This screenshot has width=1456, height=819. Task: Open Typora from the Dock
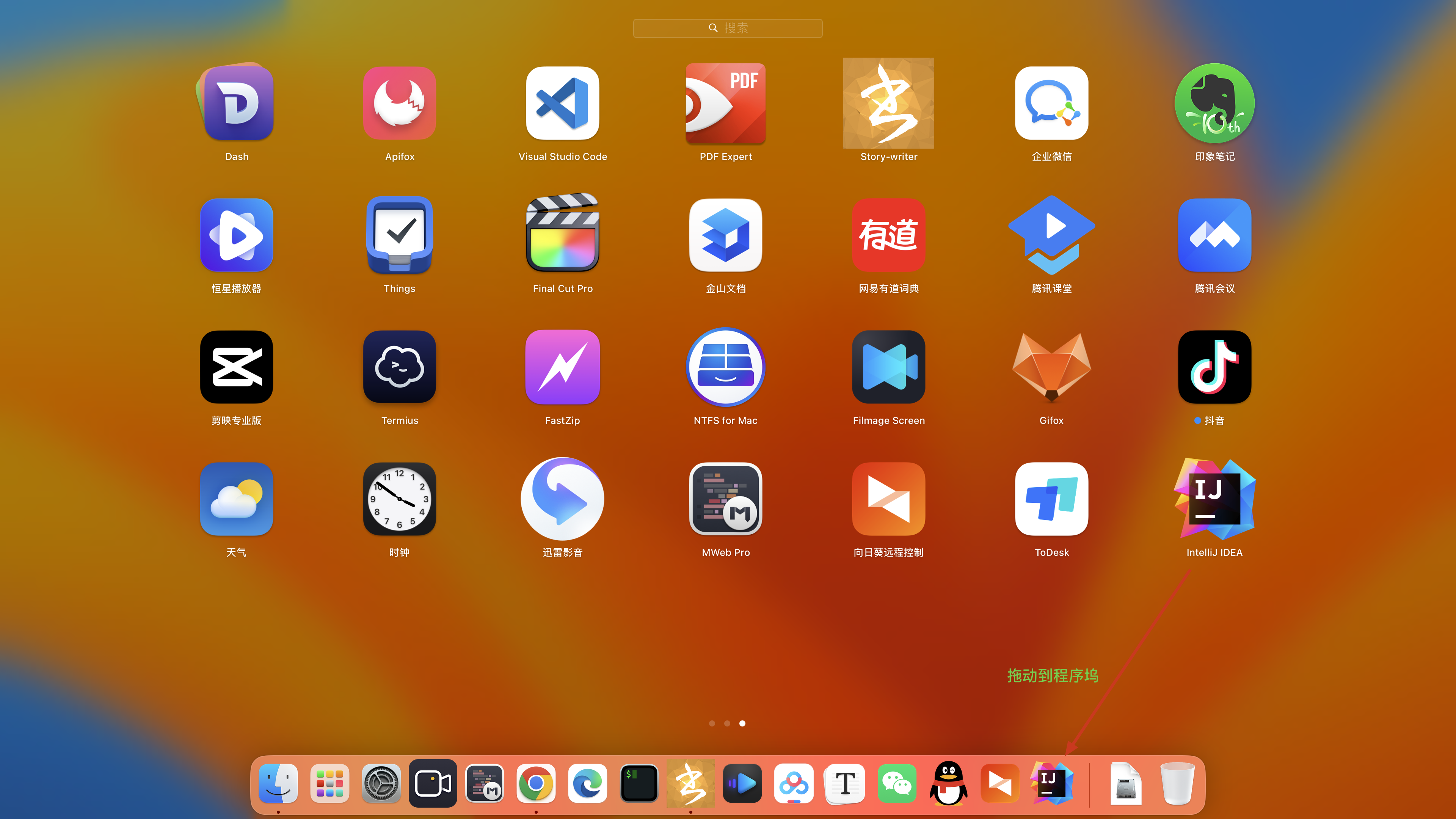[845, 783]
